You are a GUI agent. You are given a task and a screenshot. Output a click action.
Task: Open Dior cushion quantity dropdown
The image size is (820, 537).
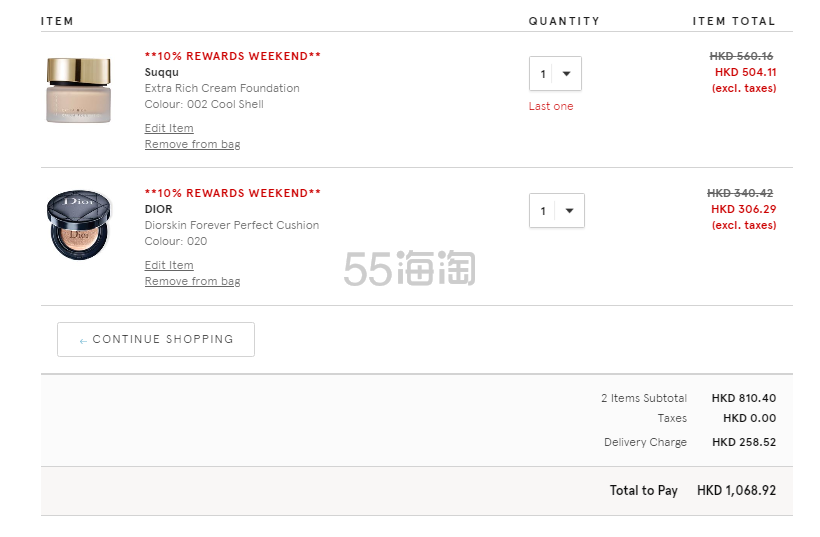pyautogui.click(x=556, y=210)
